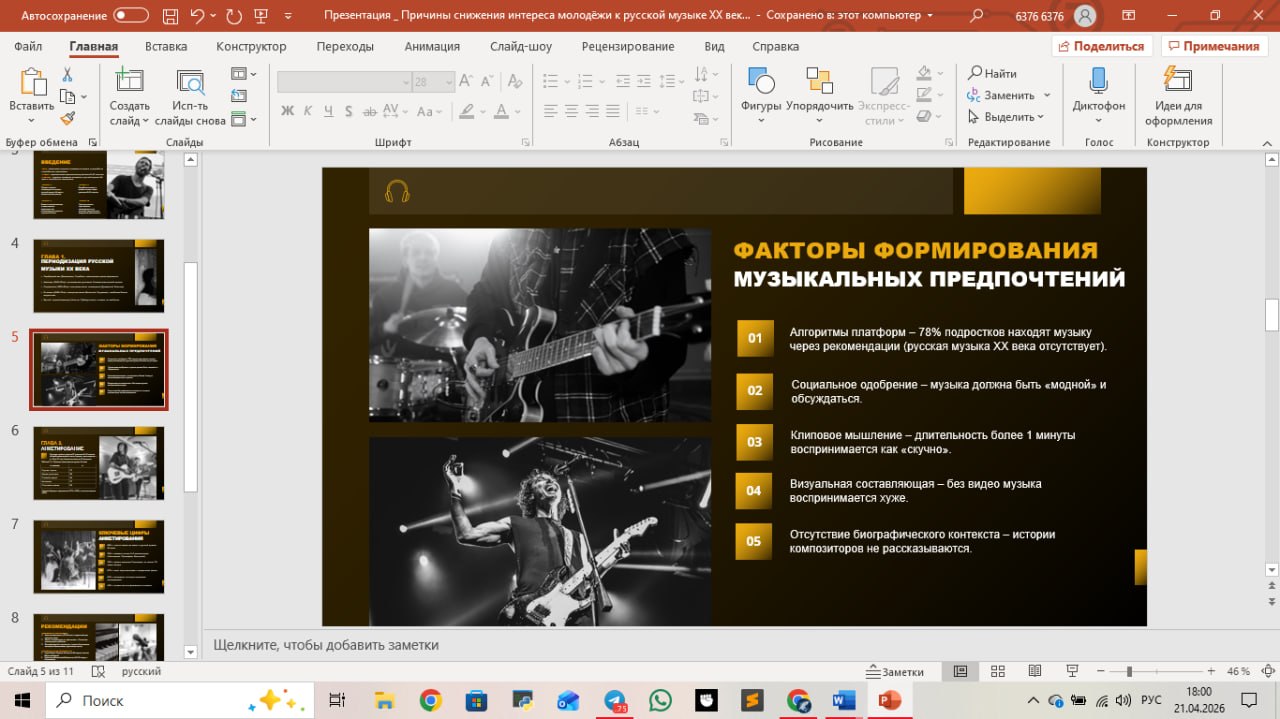Toggle Заметки notes pane in status bar
This screenshot has width=1280, height=719.
pyautogui.click(x=897, y=672)
